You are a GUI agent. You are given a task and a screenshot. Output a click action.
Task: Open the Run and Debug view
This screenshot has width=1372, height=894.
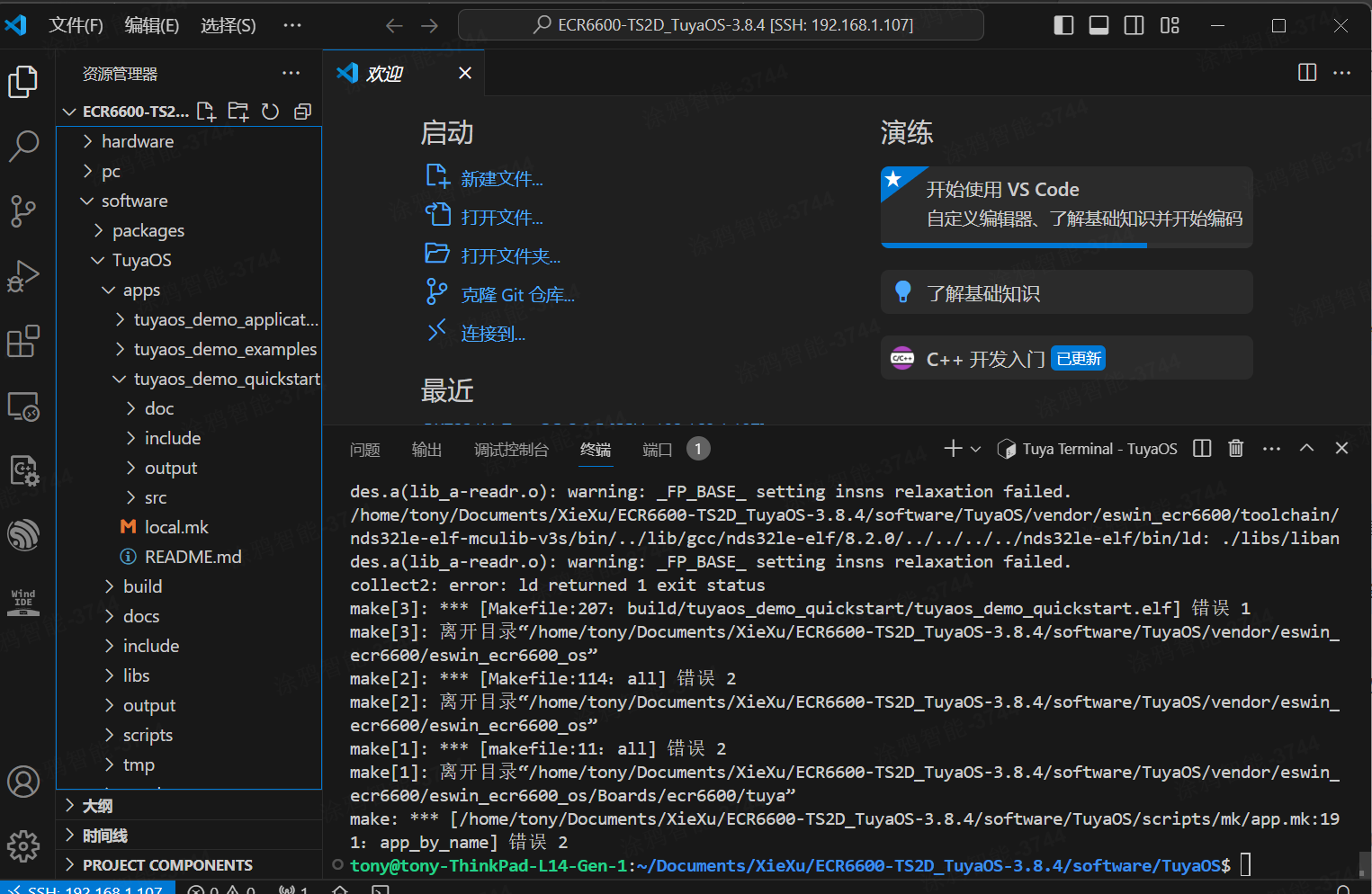tap(23, 276)
